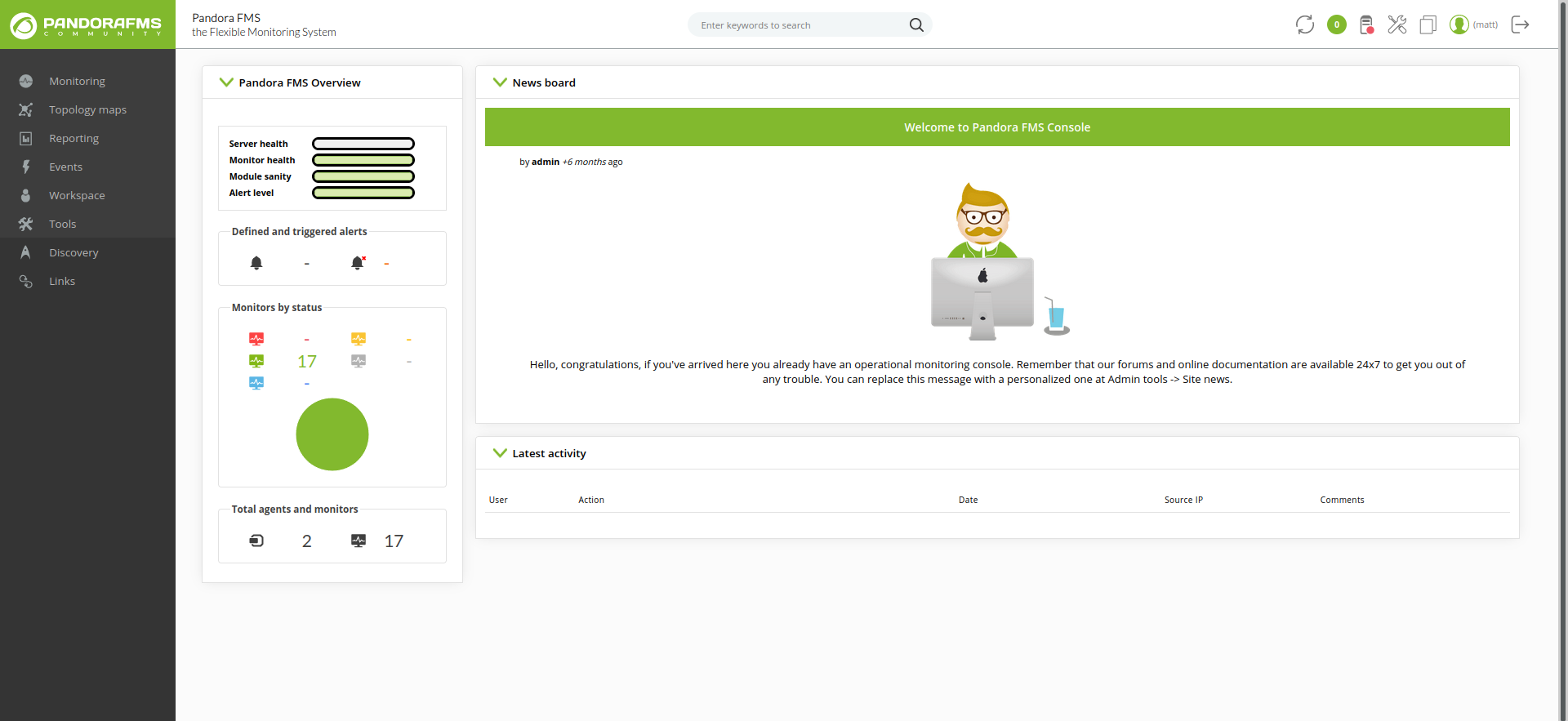The width and height of the screenshot is (1568, 721).
Task: Click the stacked pages icon in header
Action: click(1428, 24)
